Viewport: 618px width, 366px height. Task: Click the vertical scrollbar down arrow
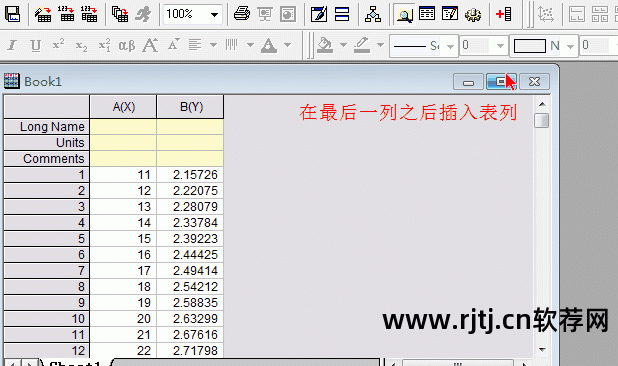click(x=542, y=349)
